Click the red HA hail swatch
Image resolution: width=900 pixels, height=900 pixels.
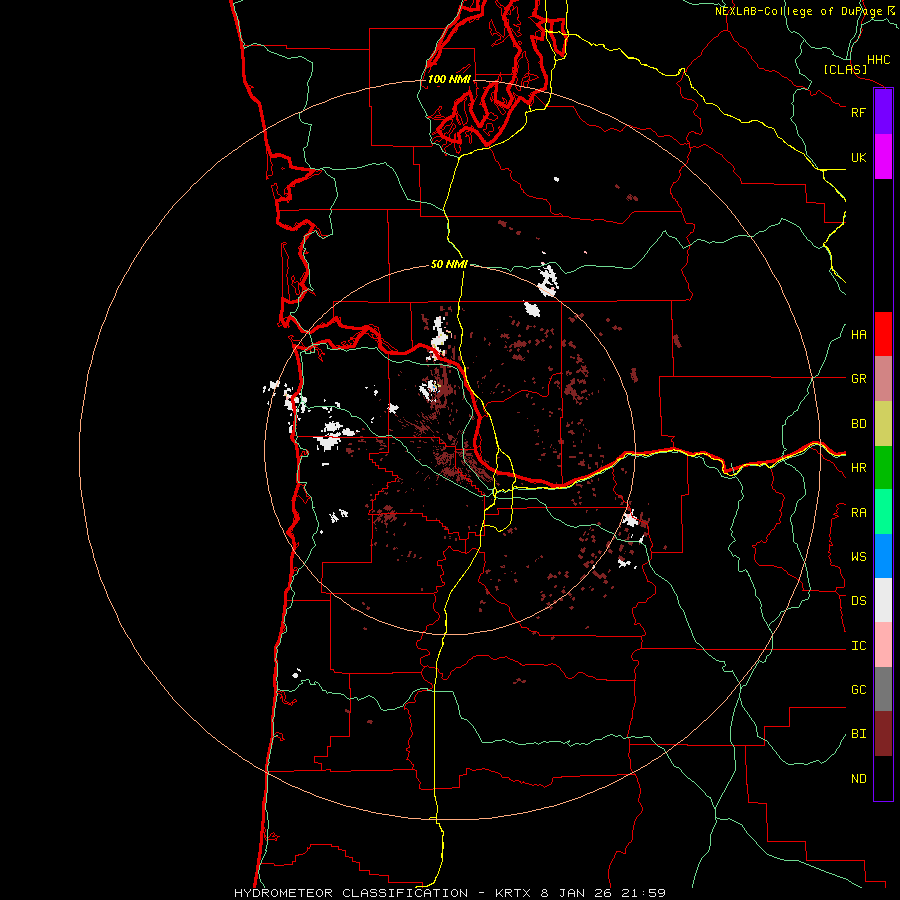(883, 334)
